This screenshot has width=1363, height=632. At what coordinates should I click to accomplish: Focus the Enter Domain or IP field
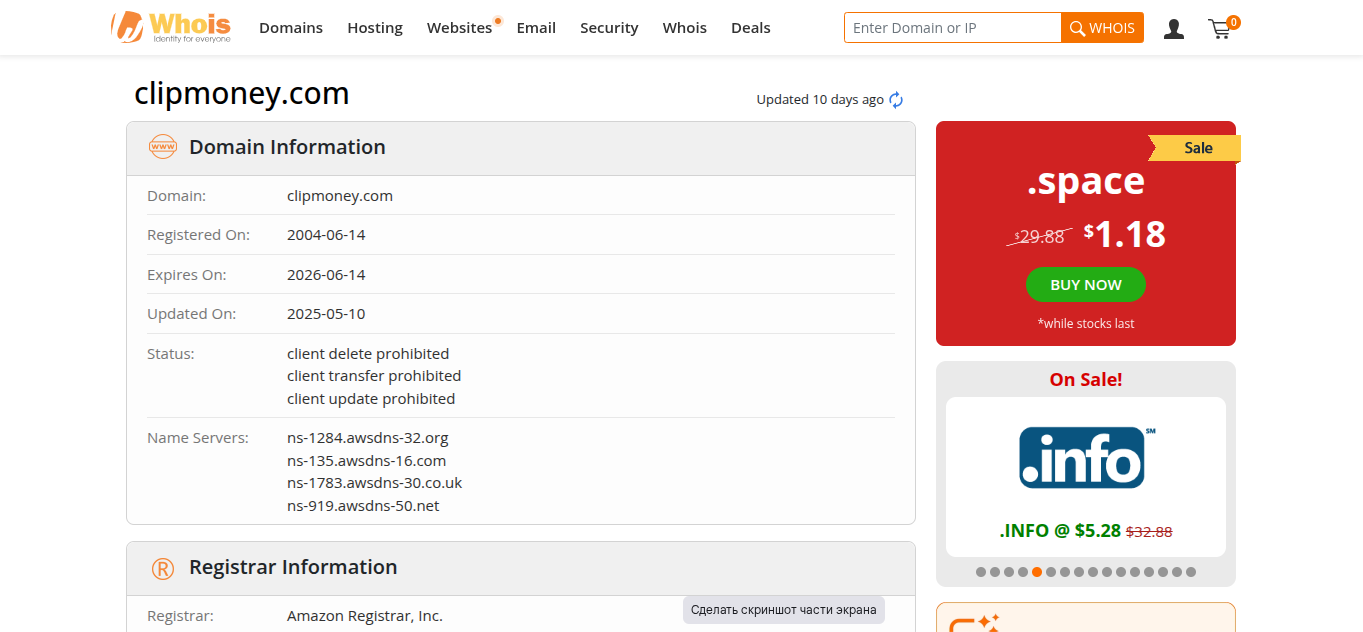click(953, 28)
